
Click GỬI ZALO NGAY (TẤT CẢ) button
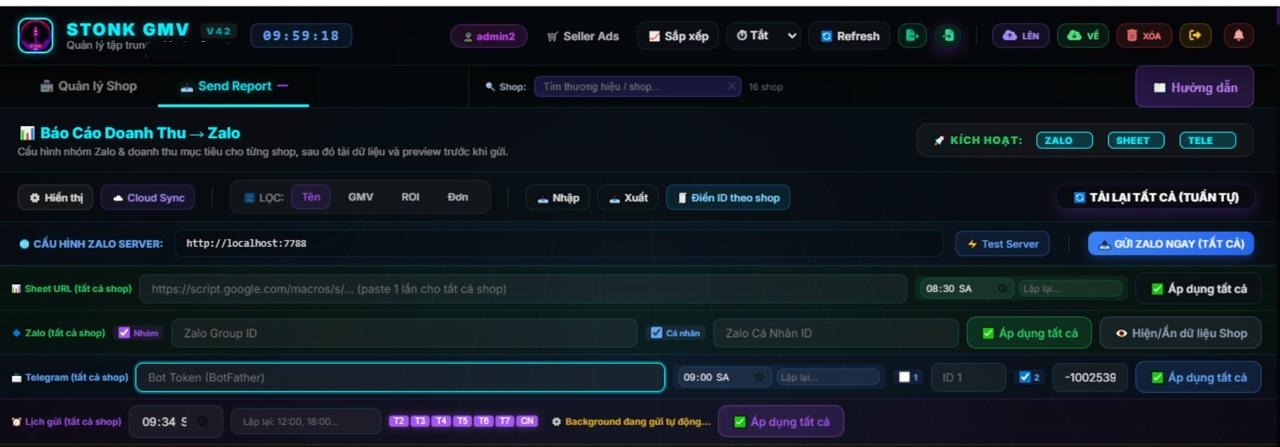pyautogui.click(x=1170, y=243)
